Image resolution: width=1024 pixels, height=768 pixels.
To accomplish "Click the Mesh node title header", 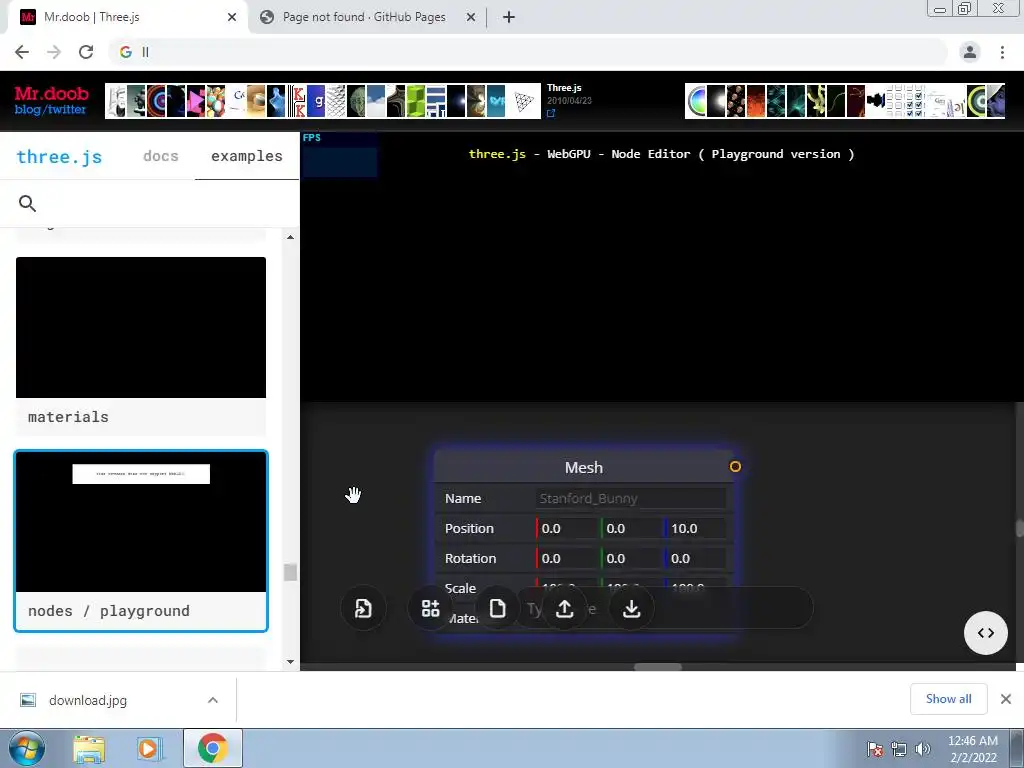I will click(x=584, y=468).
